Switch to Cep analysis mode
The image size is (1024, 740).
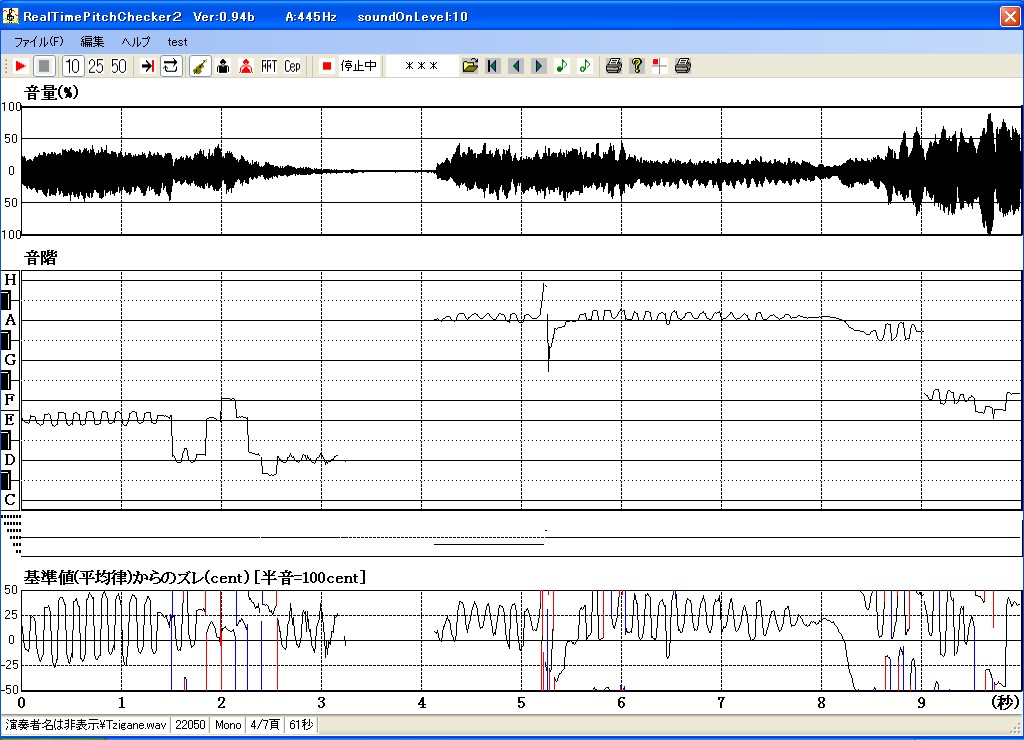[292, 66]
